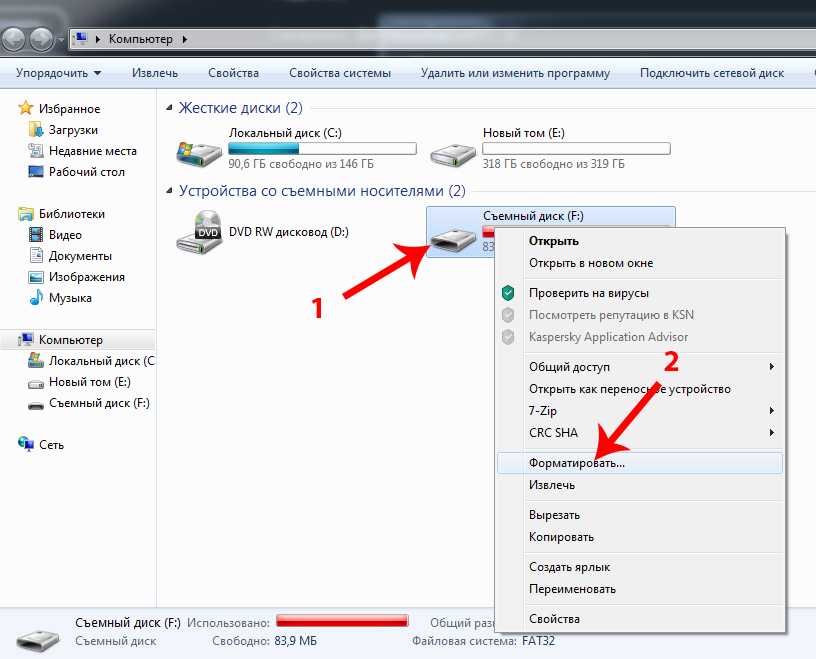The height and width of the screenshot is (659, 816).
Task: Click the Компьютер breadcrumb in address bar
Action: click(141, 39)
